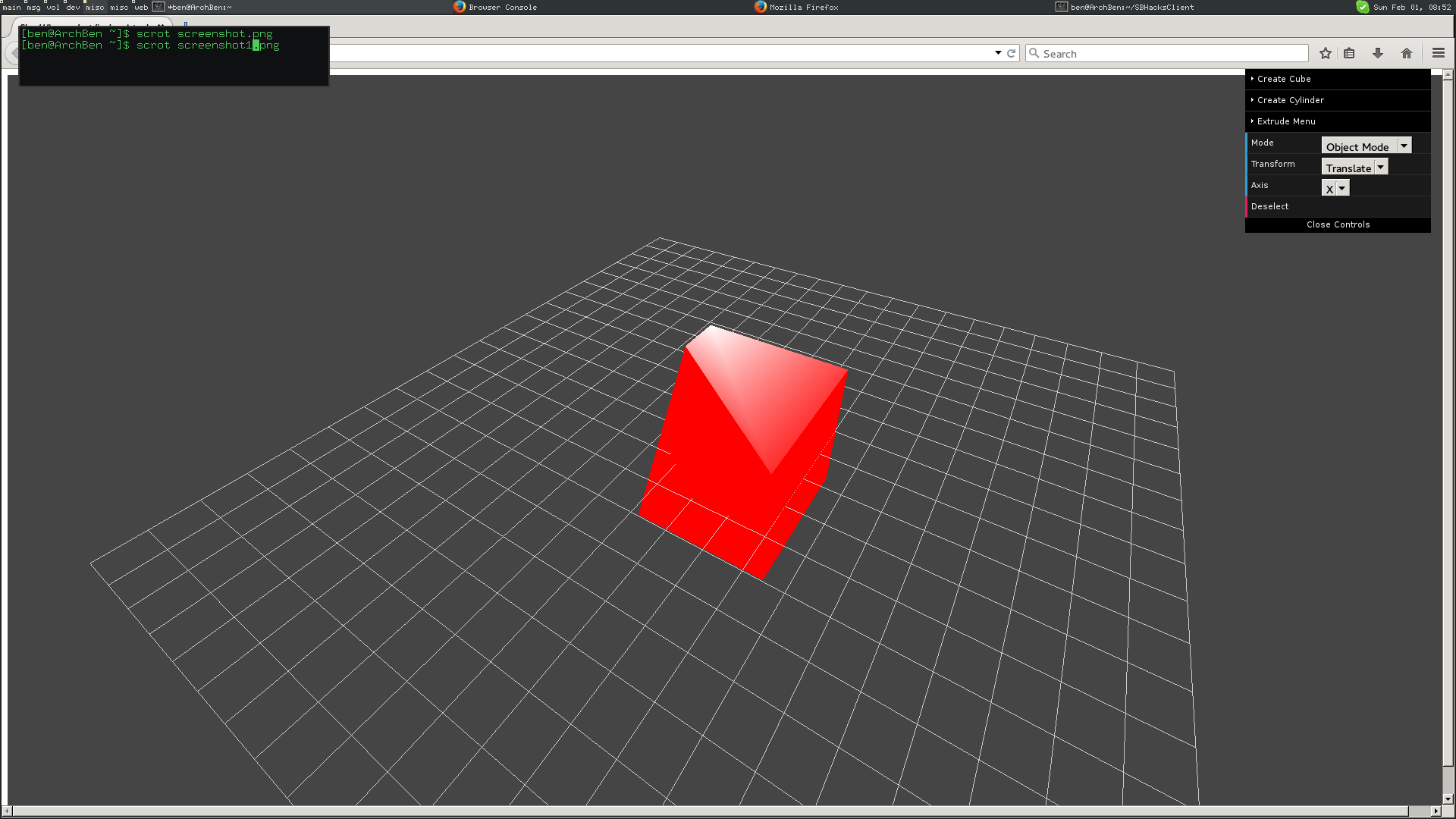Open the Translate transform dropdown

click(1354, 167)
